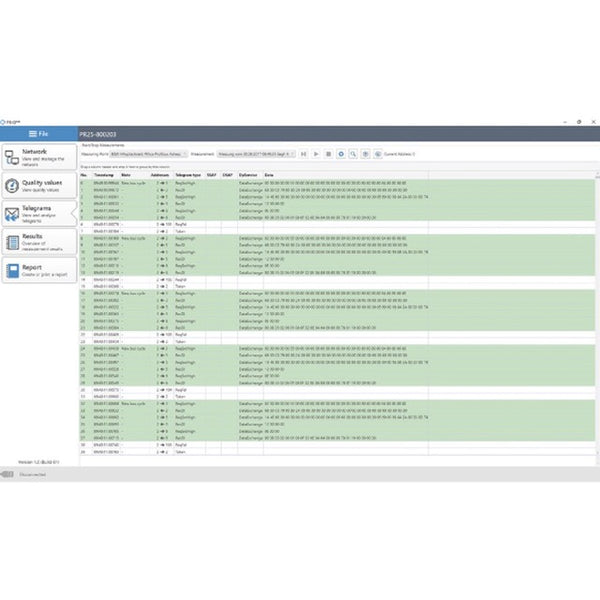Screen dimensions: 600x600
Task: Click the last toolbar icon before Current Address
Action: coord(378,154)
